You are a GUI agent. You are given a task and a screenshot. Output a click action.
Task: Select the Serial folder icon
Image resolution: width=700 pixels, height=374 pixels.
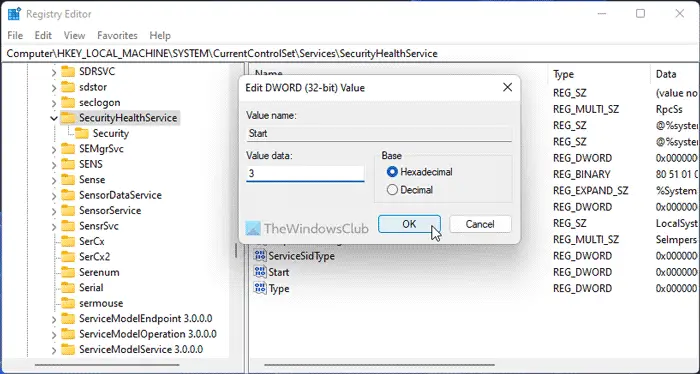[68, 287]
